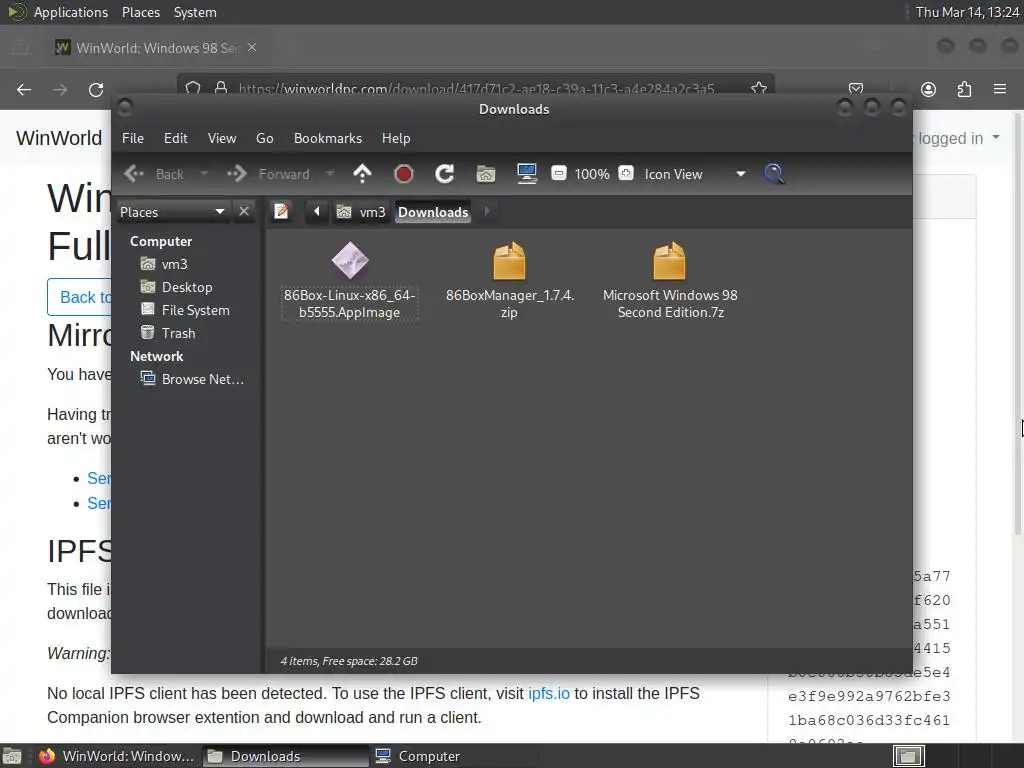The width and height of the screenshot is (1024, 768).
Task: Open the Places panel menu
Action: [x=141, y=12]
